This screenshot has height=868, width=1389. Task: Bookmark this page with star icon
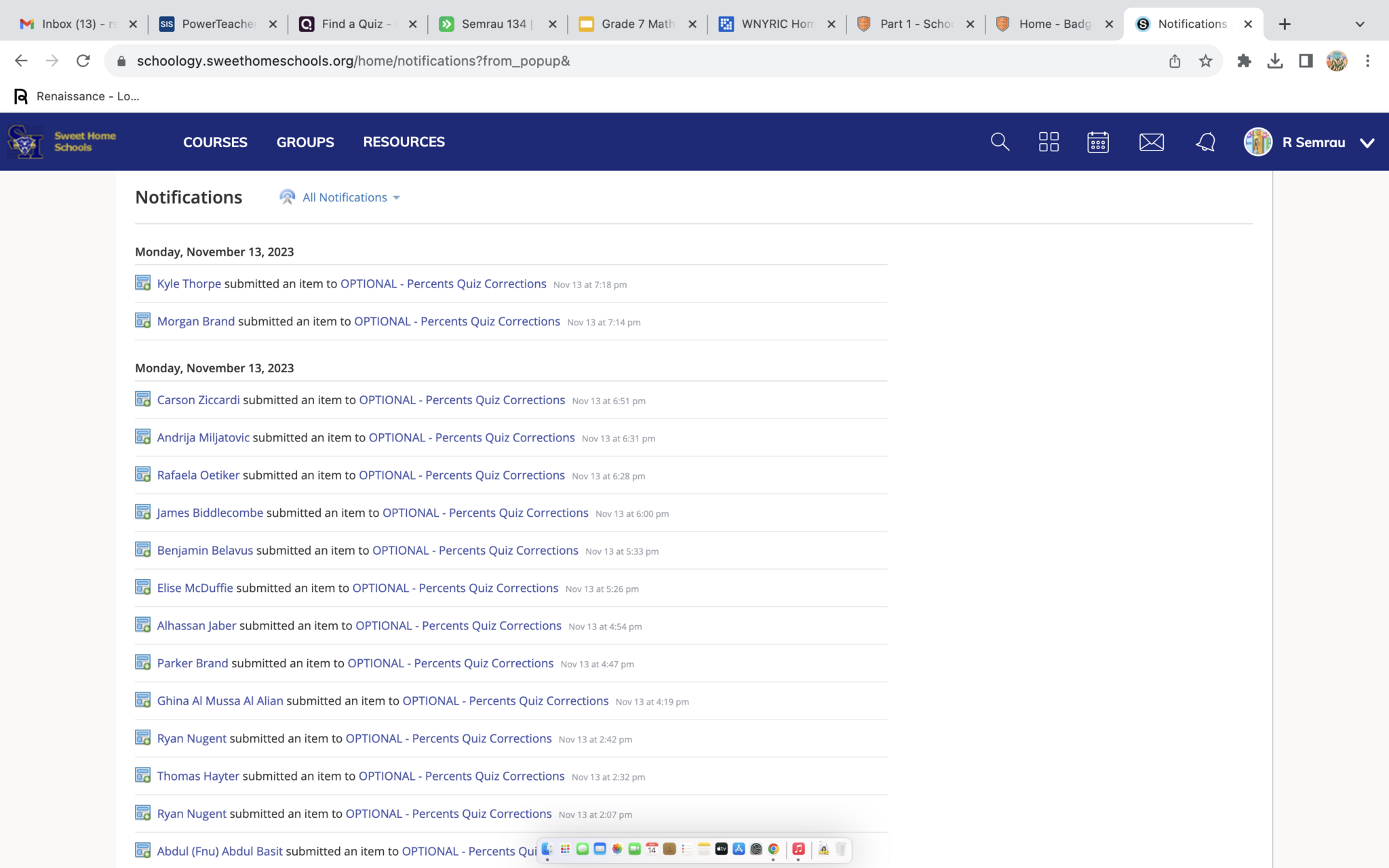click(x=1205, y=61)
